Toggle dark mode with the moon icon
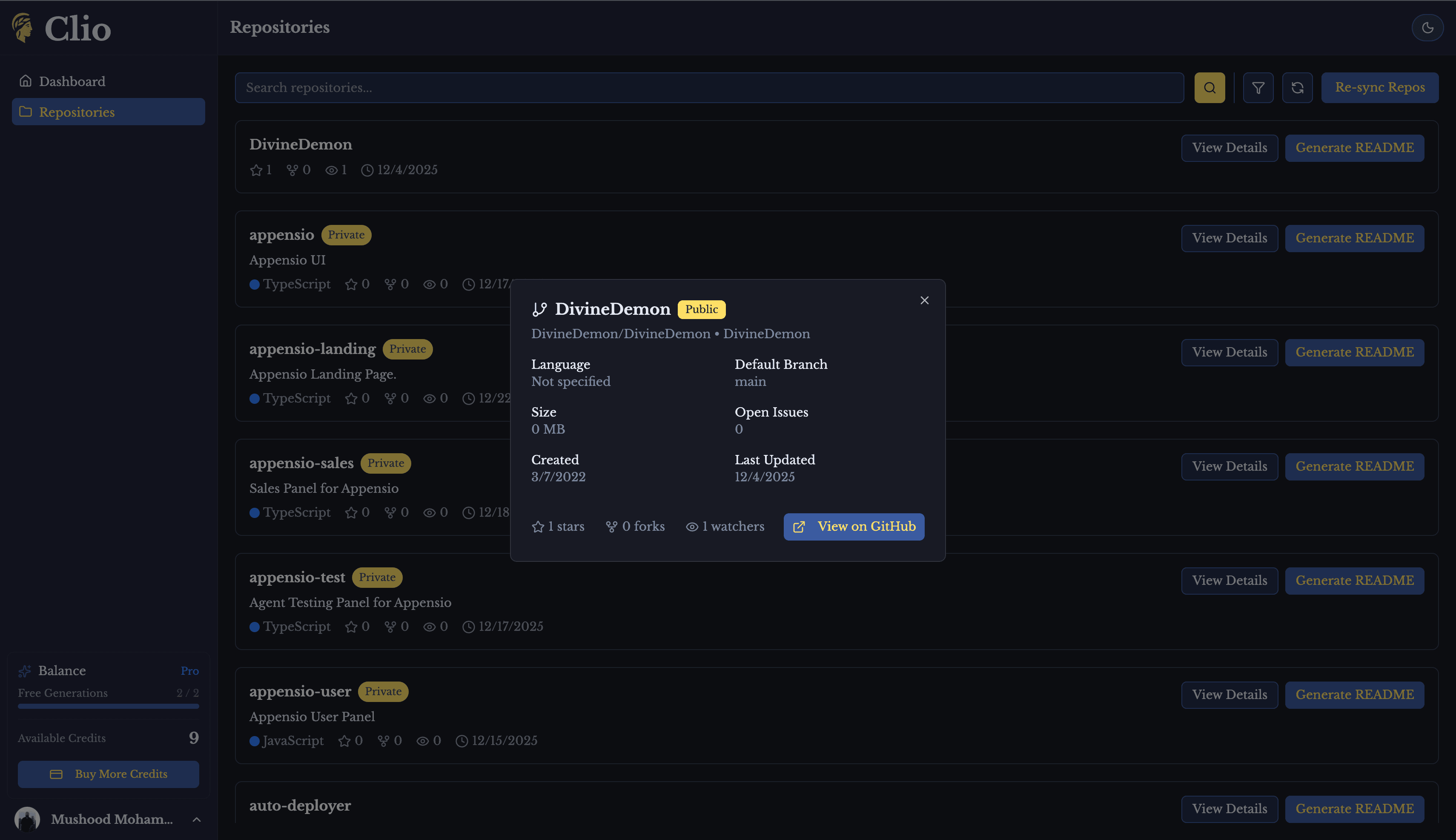 coord(1428,27)
